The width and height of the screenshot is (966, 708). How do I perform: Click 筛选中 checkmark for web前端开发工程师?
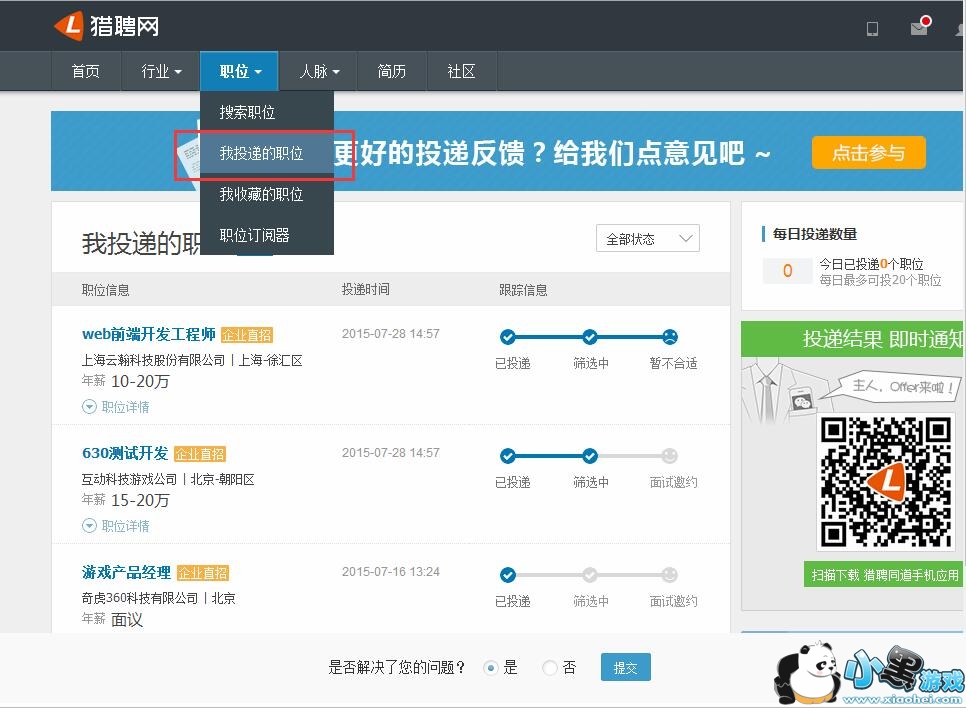coord(590,336)
